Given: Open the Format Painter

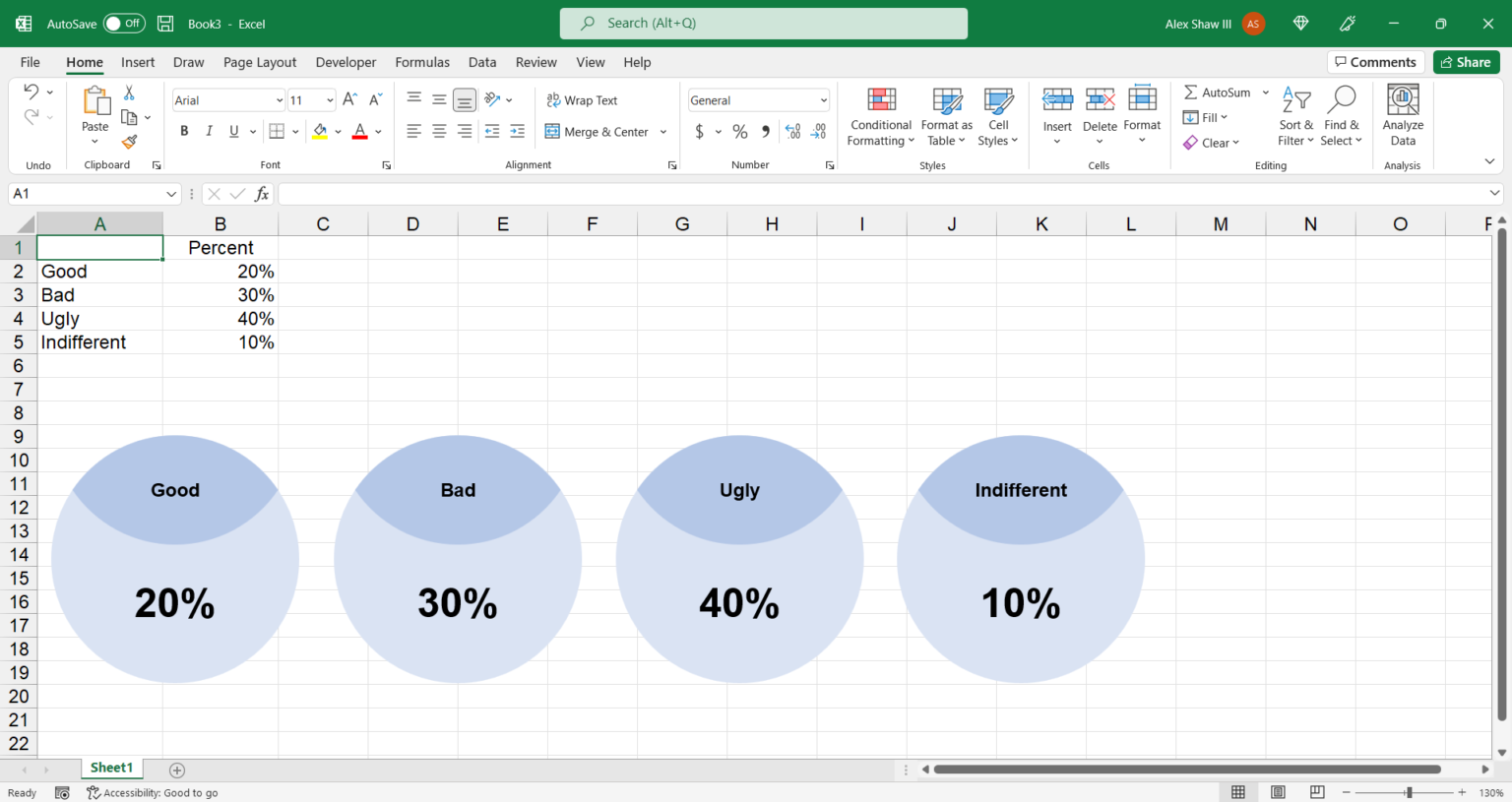Looking at the screenshot, I should click(x=130, y=141).
